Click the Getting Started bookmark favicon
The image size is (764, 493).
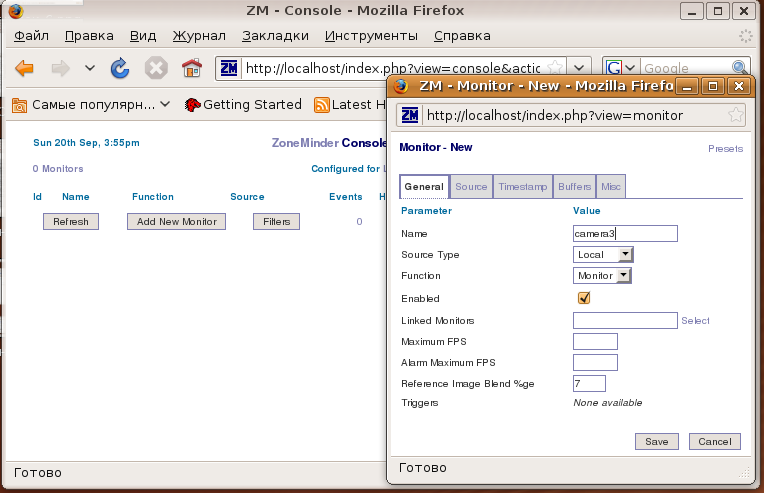point(192,105)
